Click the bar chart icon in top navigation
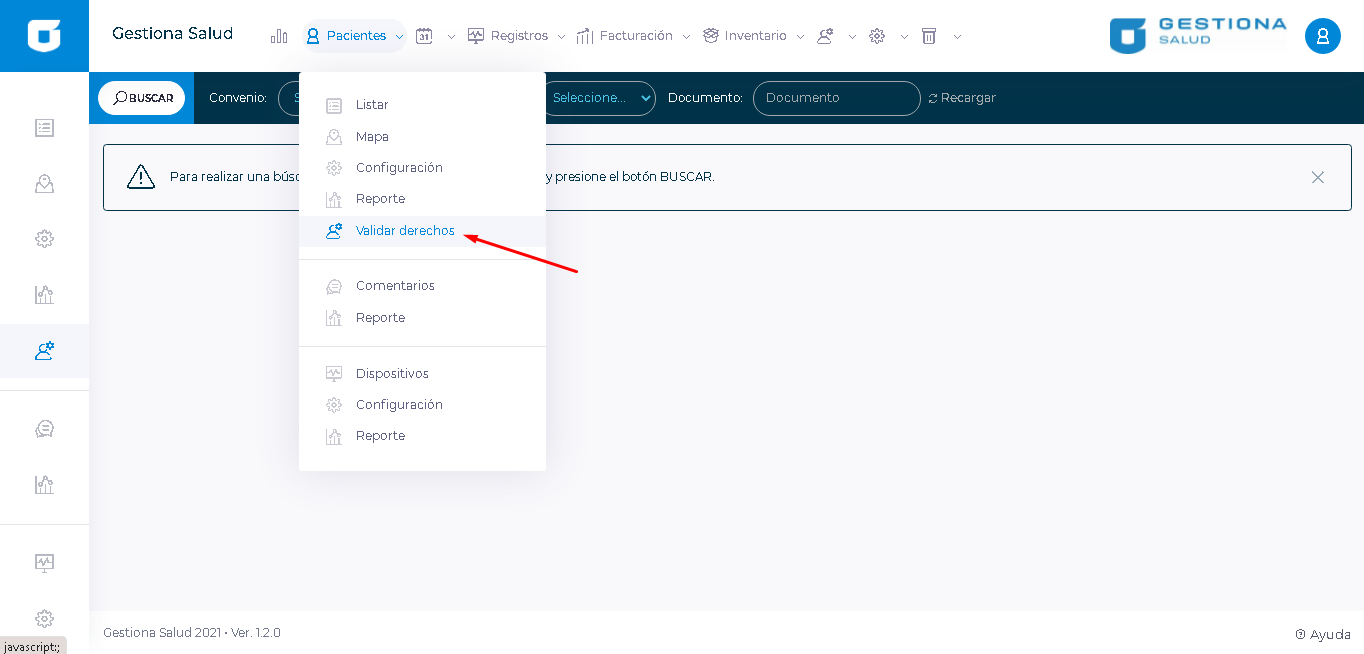Image resolution: width=1364 pixels, height=654 pixels. tap(279, 36)
